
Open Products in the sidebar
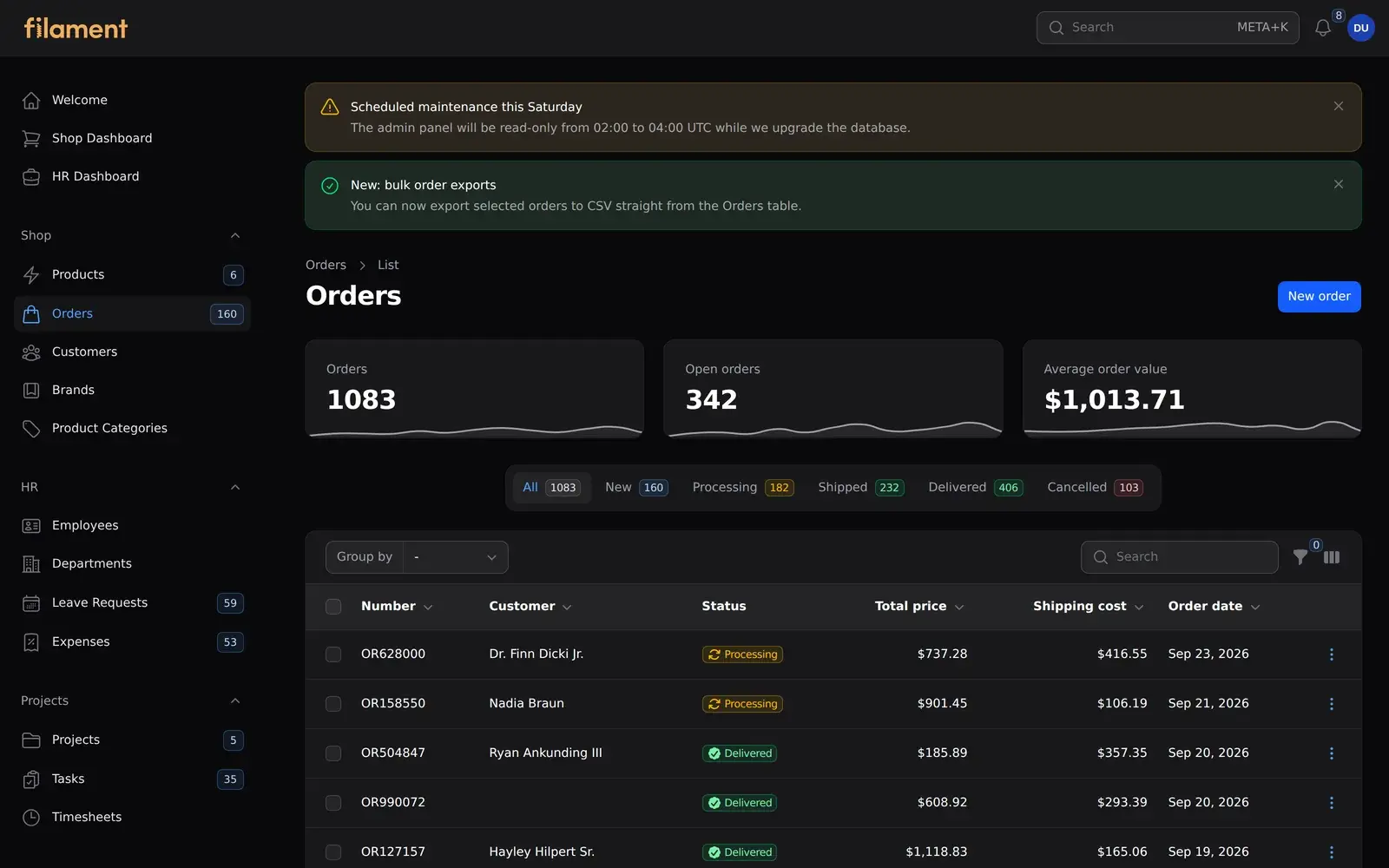coord(132,274)
